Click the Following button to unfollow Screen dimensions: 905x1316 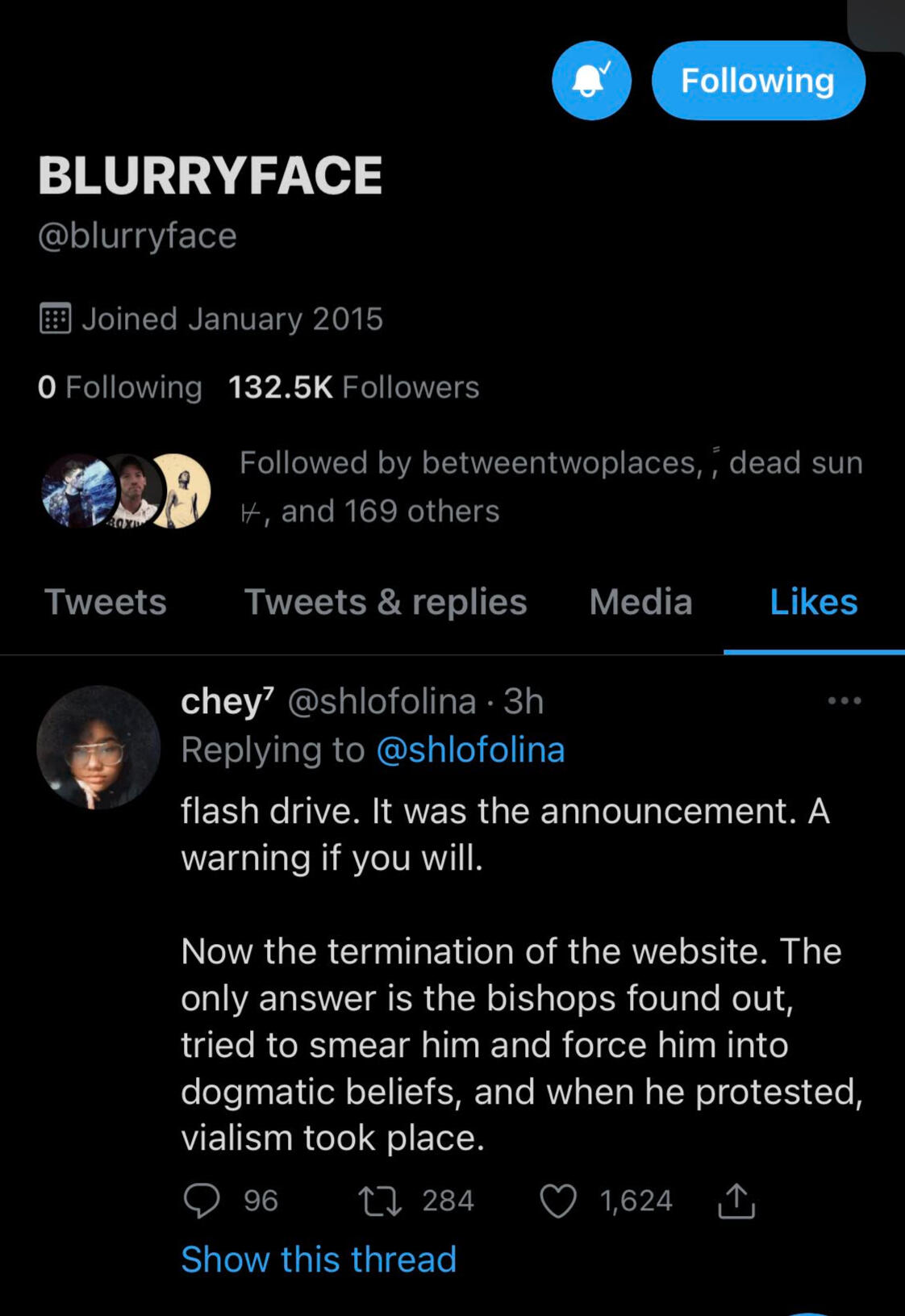point(757,81)
